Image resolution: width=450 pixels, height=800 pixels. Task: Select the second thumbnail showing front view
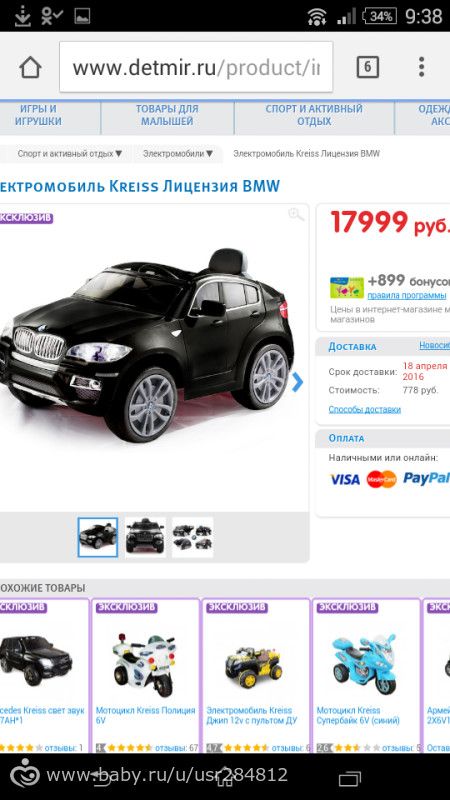pos(145,537)
